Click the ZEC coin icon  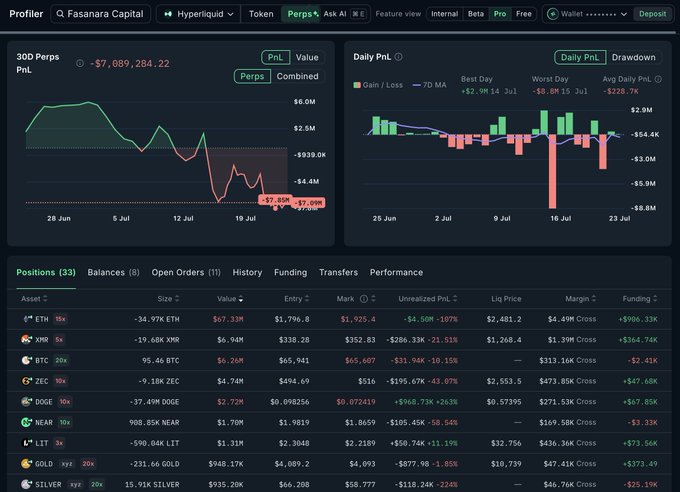click(x=26, y=381)
